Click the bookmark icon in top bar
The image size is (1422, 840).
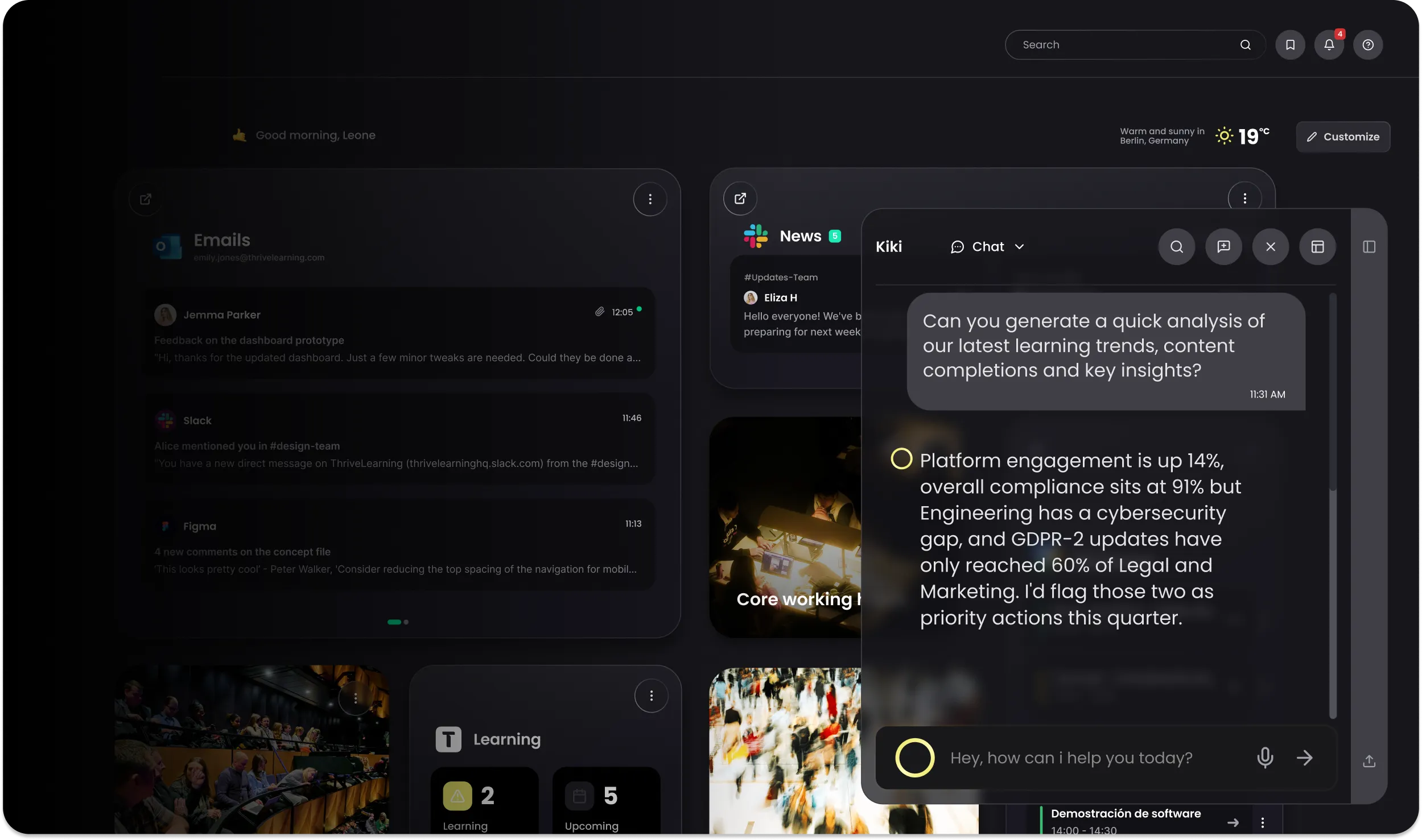pyautogui.click(x=1290, y=45)
